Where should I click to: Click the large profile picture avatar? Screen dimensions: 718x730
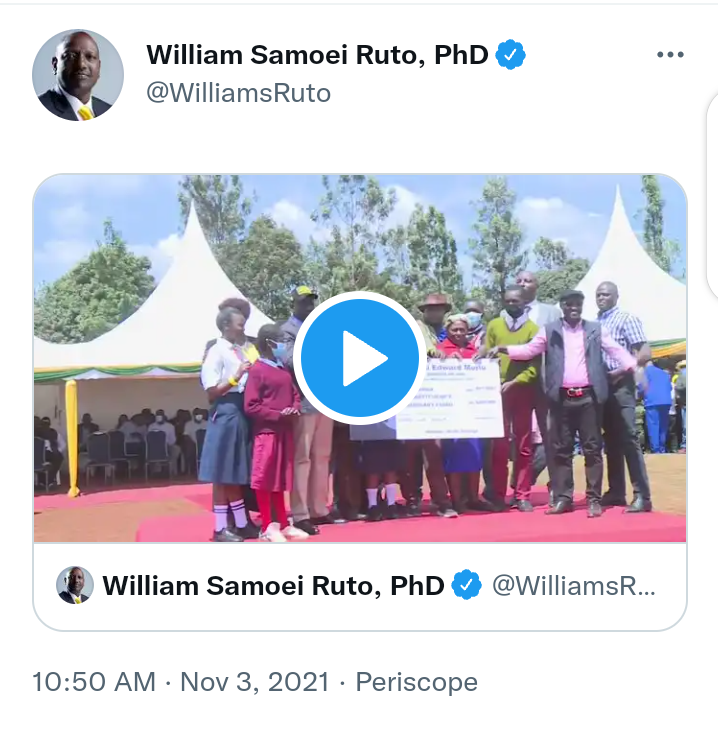tap(78, 75)
